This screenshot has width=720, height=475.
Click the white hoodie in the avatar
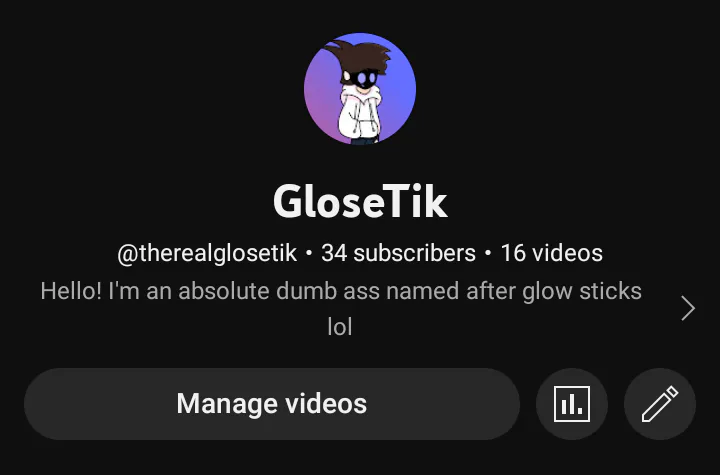pyautogui.click(x=359, y=115)
